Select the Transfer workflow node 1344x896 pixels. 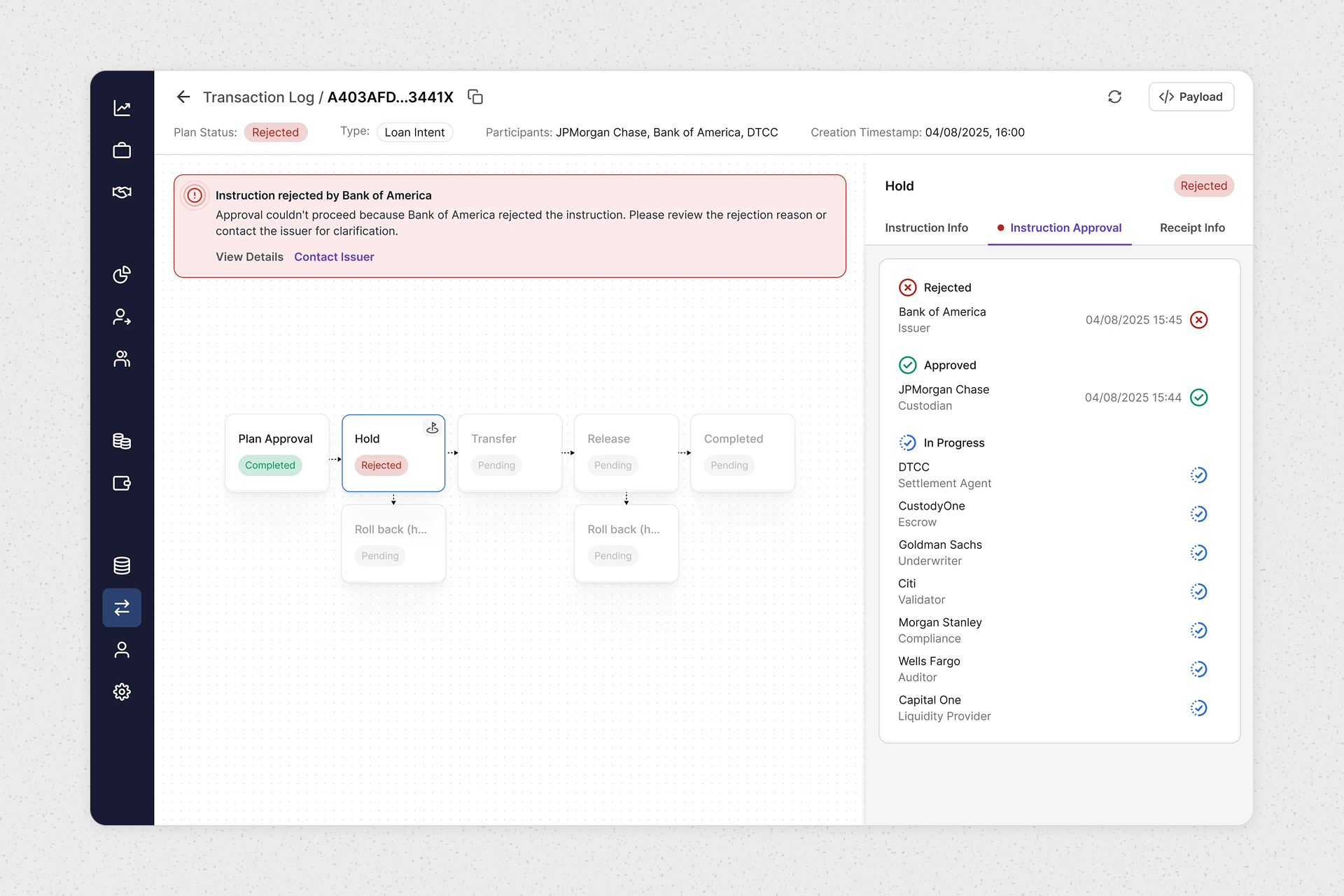click(x=510, y=453)
